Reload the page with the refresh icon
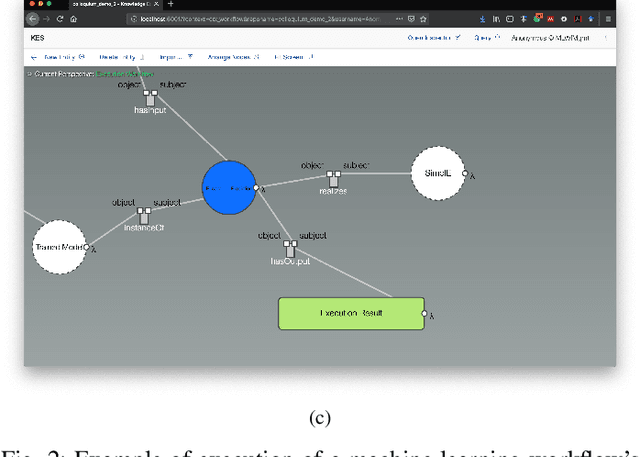This screenshot has width=640, height=457. pyautogui.click(x=59, y=19)
